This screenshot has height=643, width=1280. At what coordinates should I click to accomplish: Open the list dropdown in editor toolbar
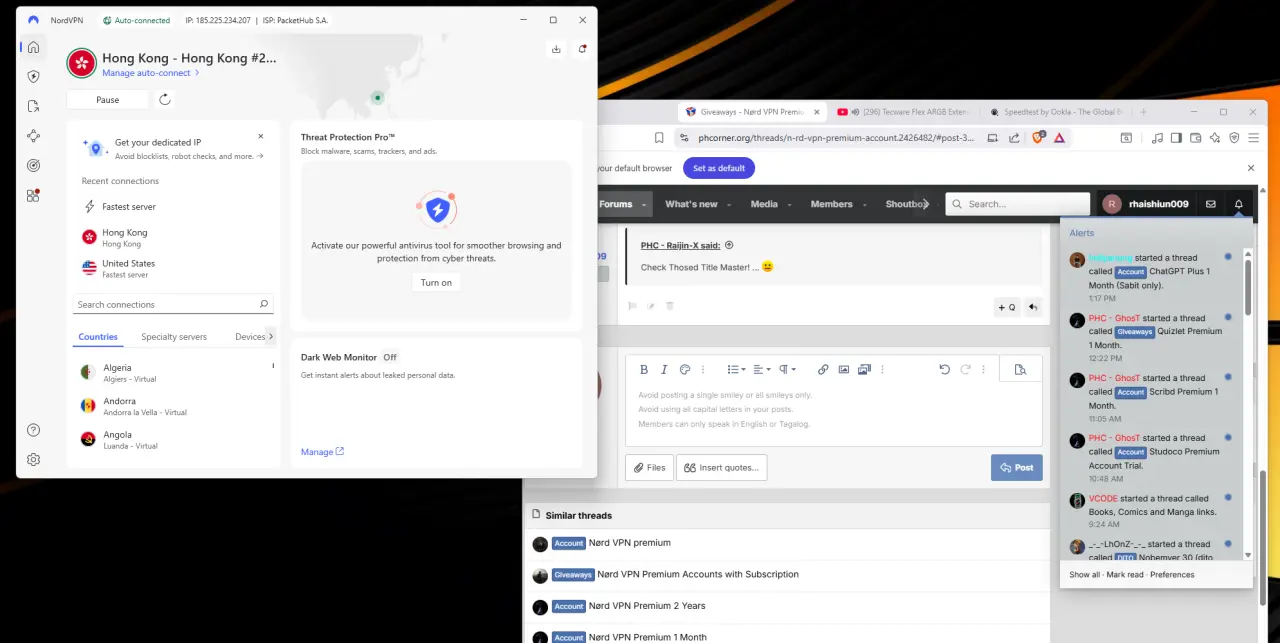(x=736, y=369)
